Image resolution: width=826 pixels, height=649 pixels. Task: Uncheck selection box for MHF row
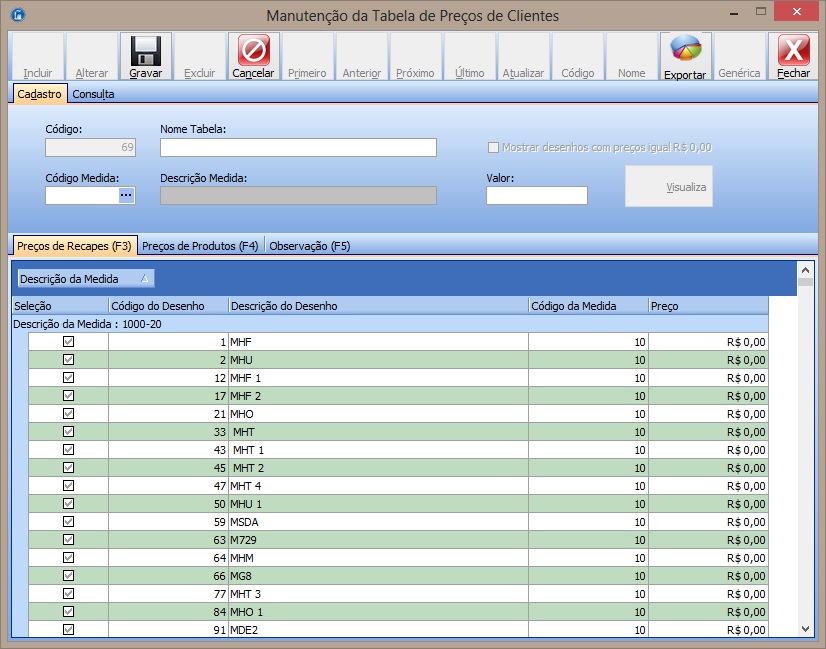tap(69, 342)
